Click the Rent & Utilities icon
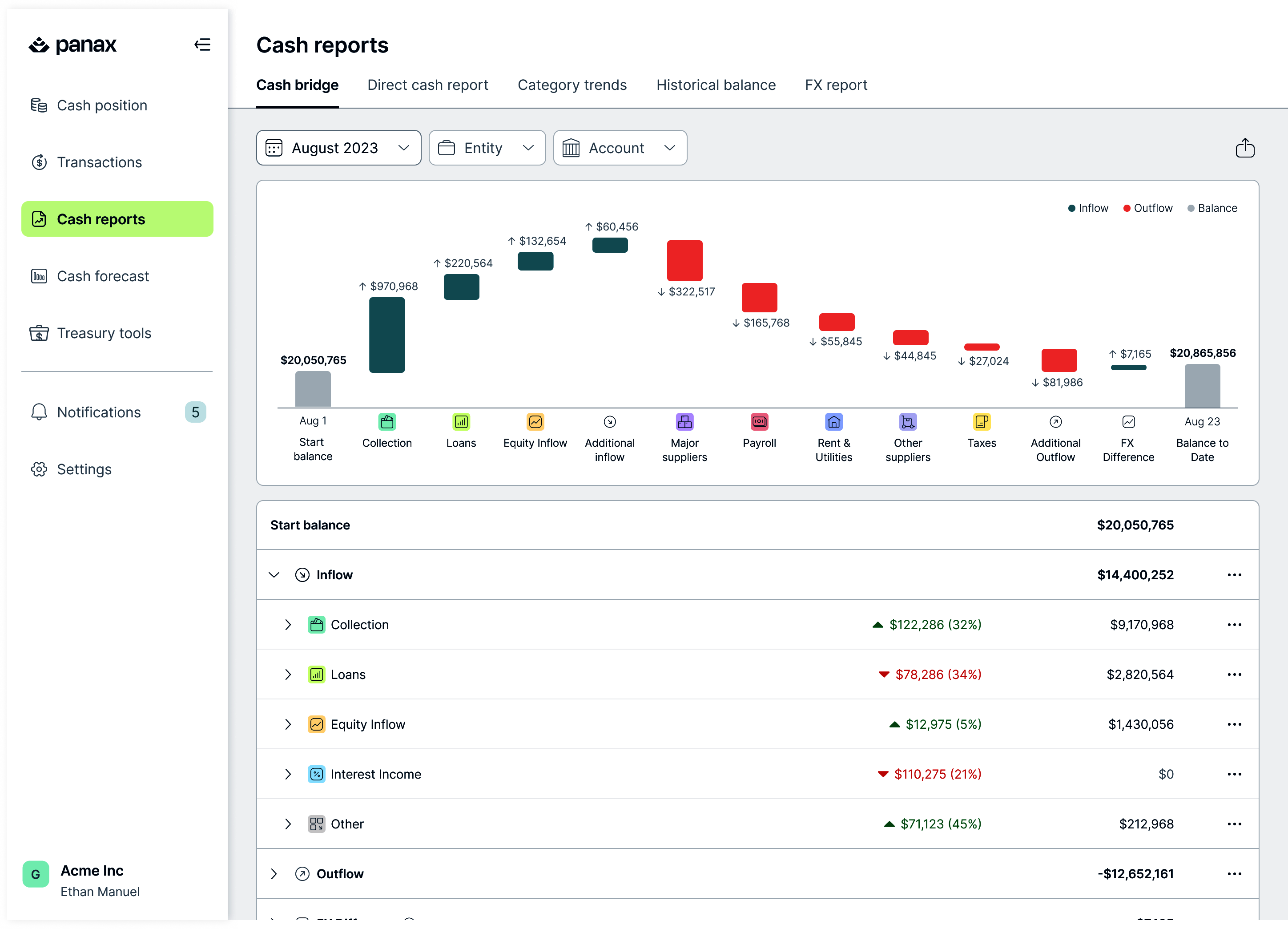This screenshot has height=929, width=1288. click(x=833, y=422)
